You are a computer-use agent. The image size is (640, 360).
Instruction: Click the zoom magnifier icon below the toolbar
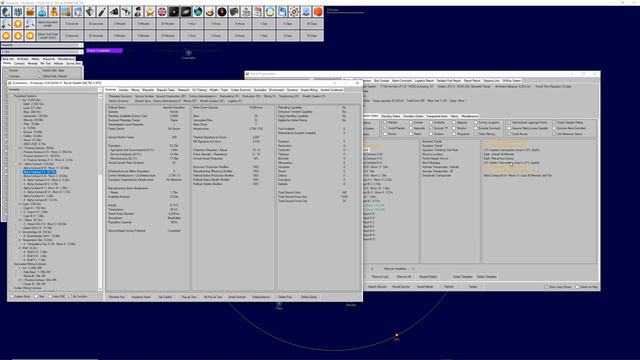click(6, 24)
